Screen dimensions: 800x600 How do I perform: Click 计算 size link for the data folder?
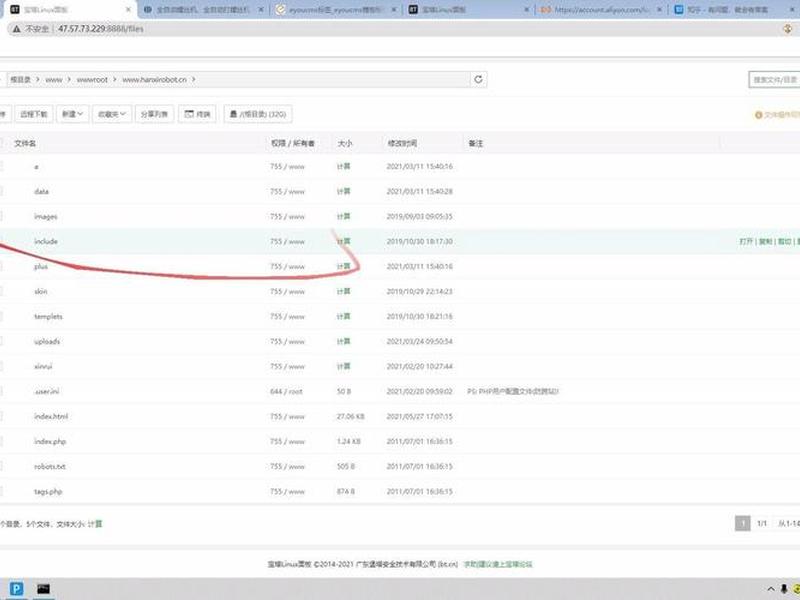343,191
